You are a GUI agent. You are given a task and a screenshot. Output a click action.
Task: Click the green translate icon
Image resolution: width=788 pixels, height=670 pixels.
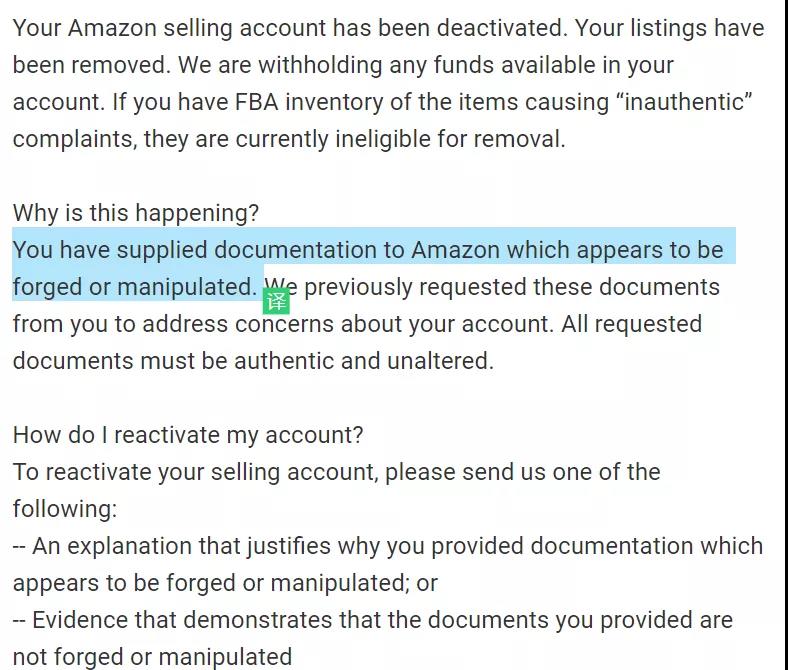click(x=277, y=300)
